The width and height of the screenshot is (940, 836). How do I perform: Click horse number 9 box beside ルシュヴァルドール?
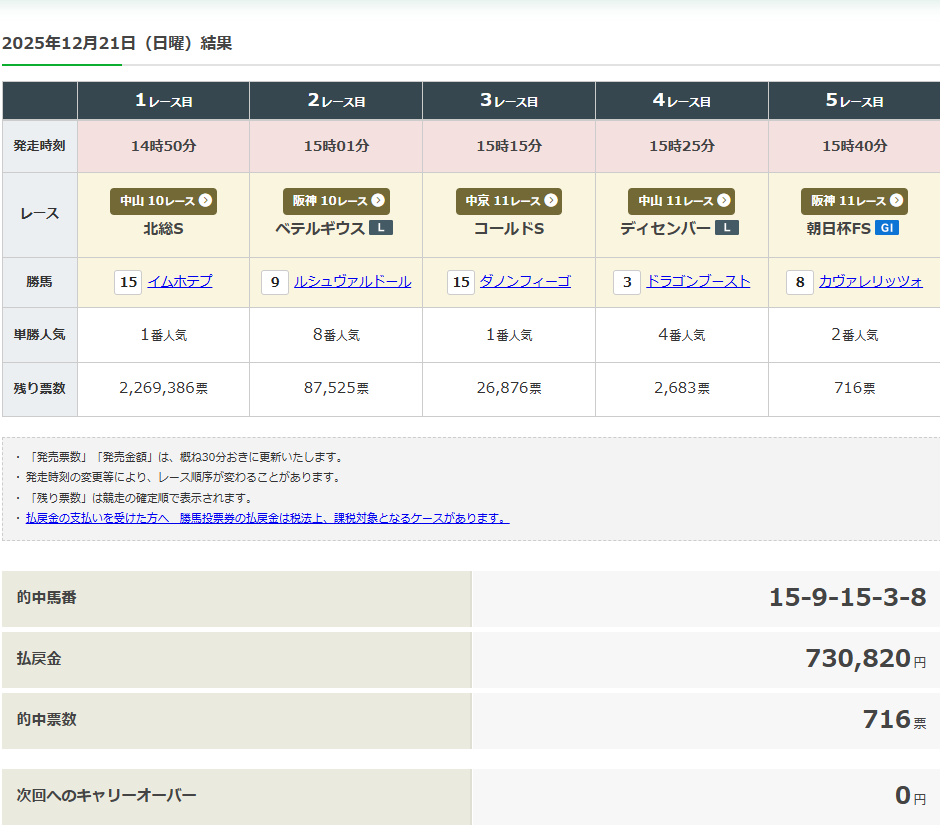(x=274, y=282)
